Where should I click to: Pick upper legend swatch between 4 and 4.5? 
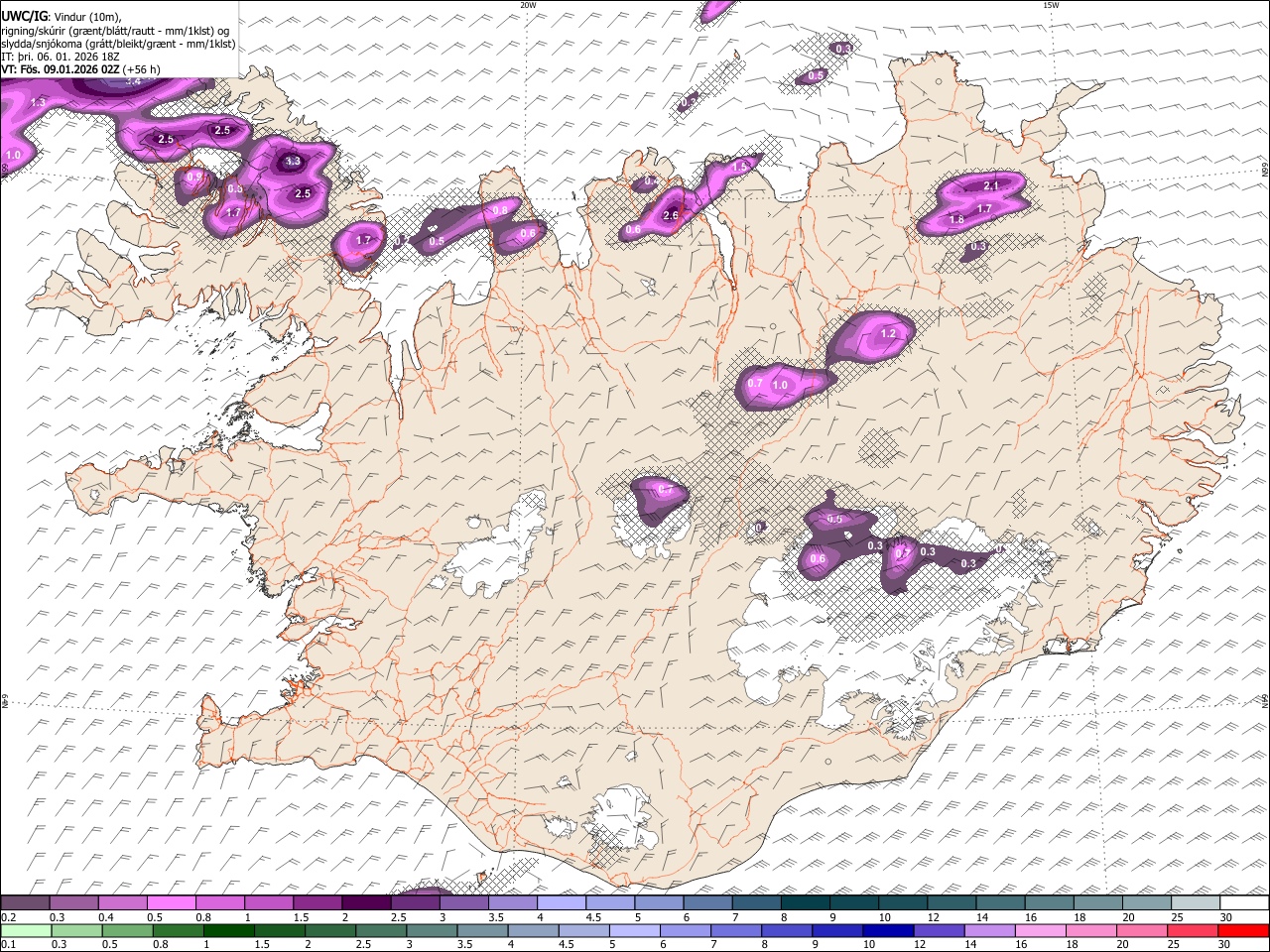562,903
